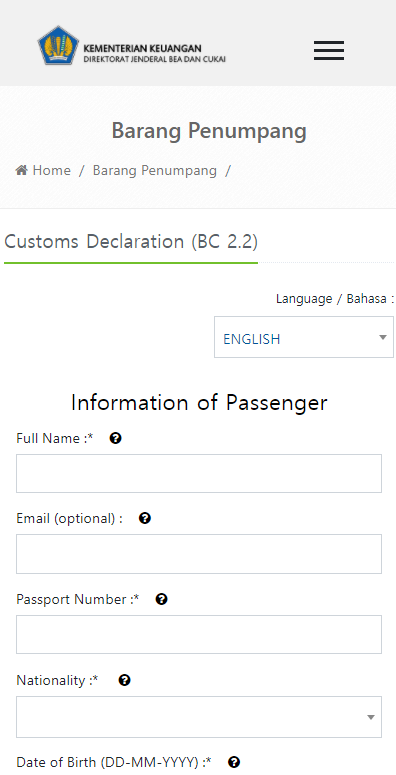Expand the Nationality dropdown list
The height and width of the screenshot is (775, 396).
pyautogui.click(x=199, y=717)
